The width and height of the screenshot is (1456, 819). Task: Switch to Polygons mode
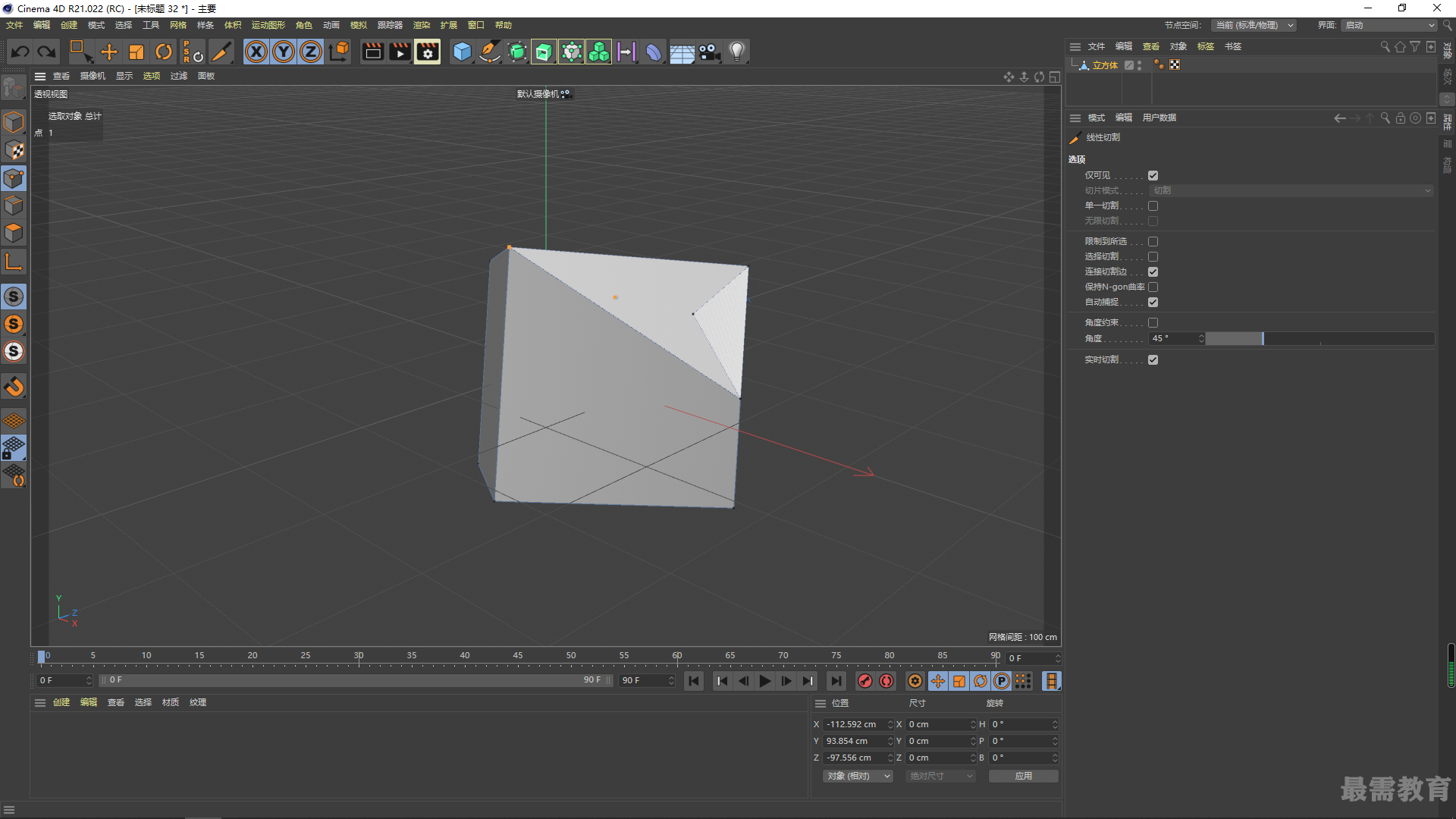[14, 233]
